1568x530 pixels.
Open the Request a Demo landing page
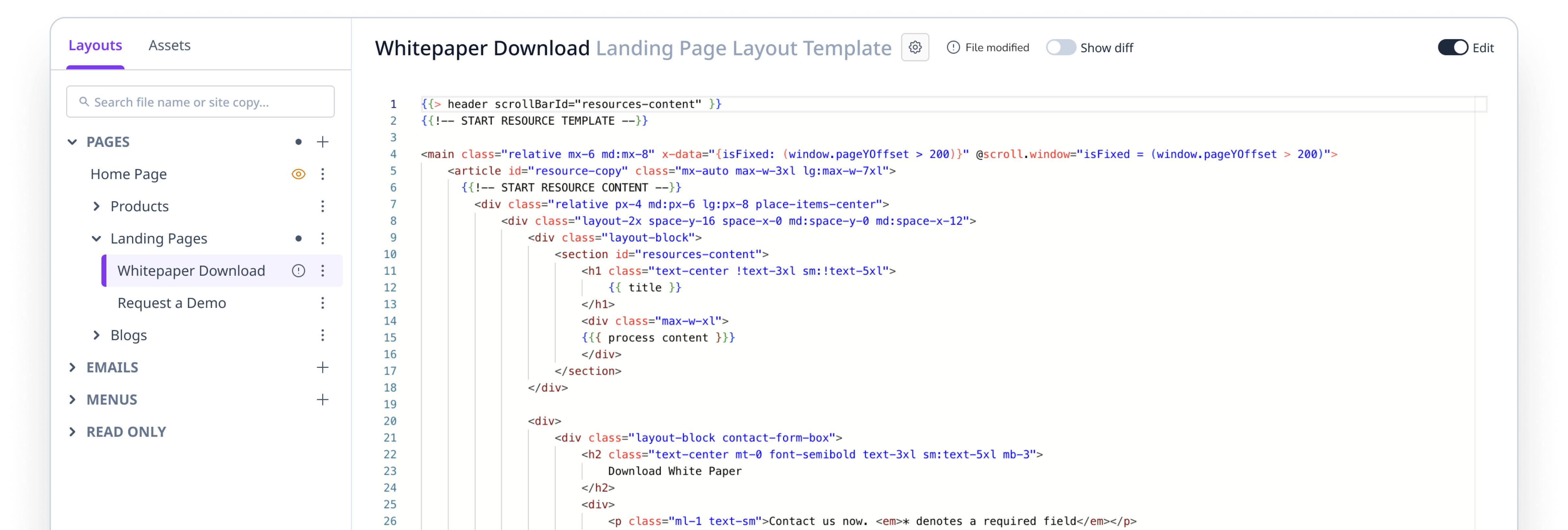172,303
